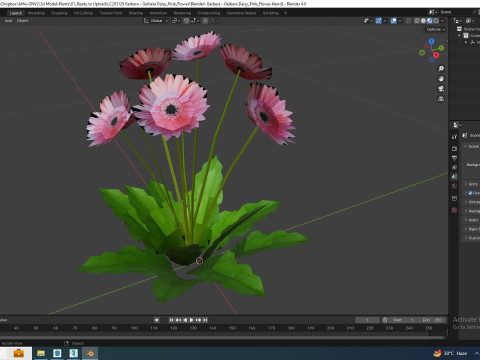Switch to material preview shading
This screenshot has height=360, width=480.
tap(429, 21)
